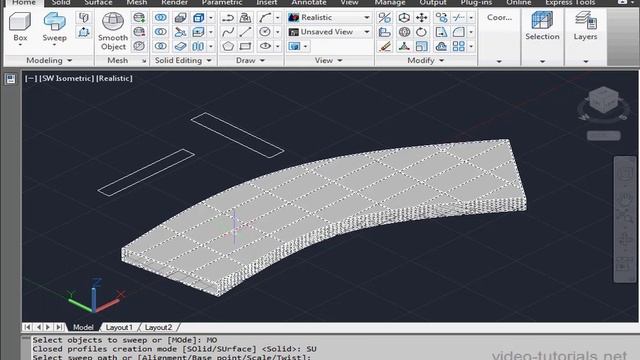Select the ellipse tool in Draw panel

coord(265,46)
